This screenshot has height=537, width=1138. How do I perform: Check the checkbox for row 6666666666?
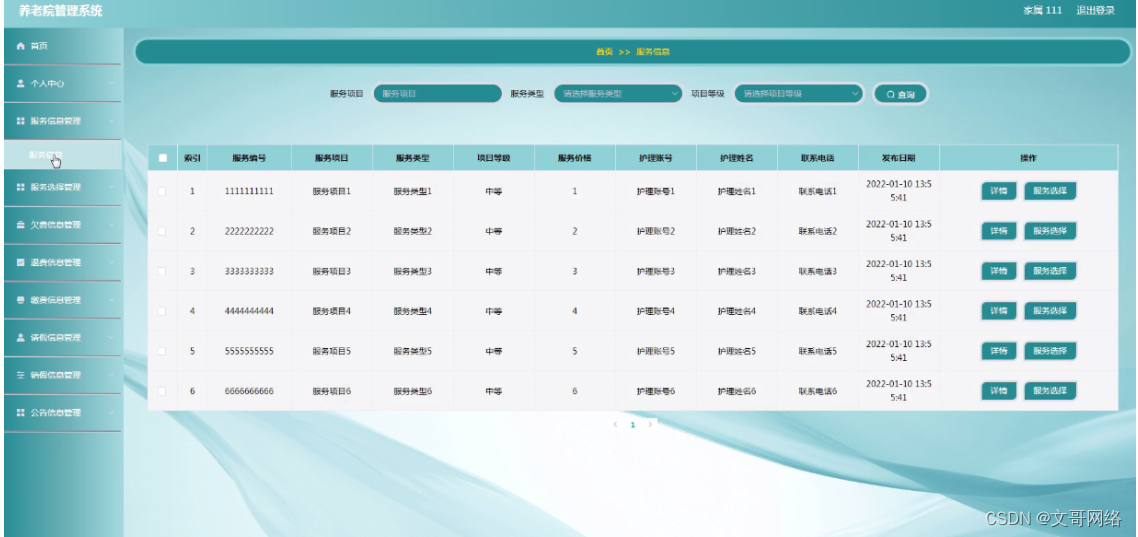pyautogui.click(x=162, y=391)
